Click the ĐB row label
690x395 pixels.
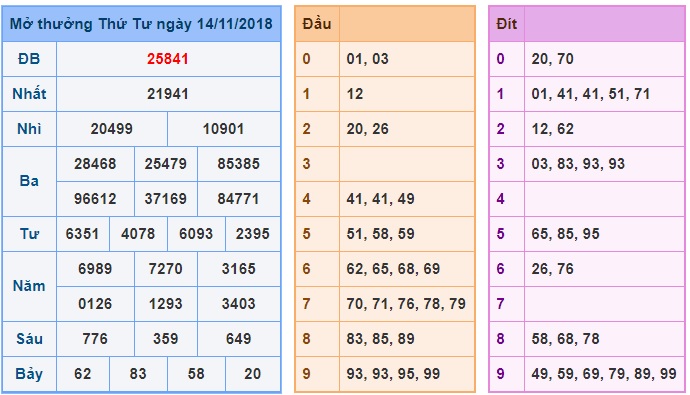(29, 59)
